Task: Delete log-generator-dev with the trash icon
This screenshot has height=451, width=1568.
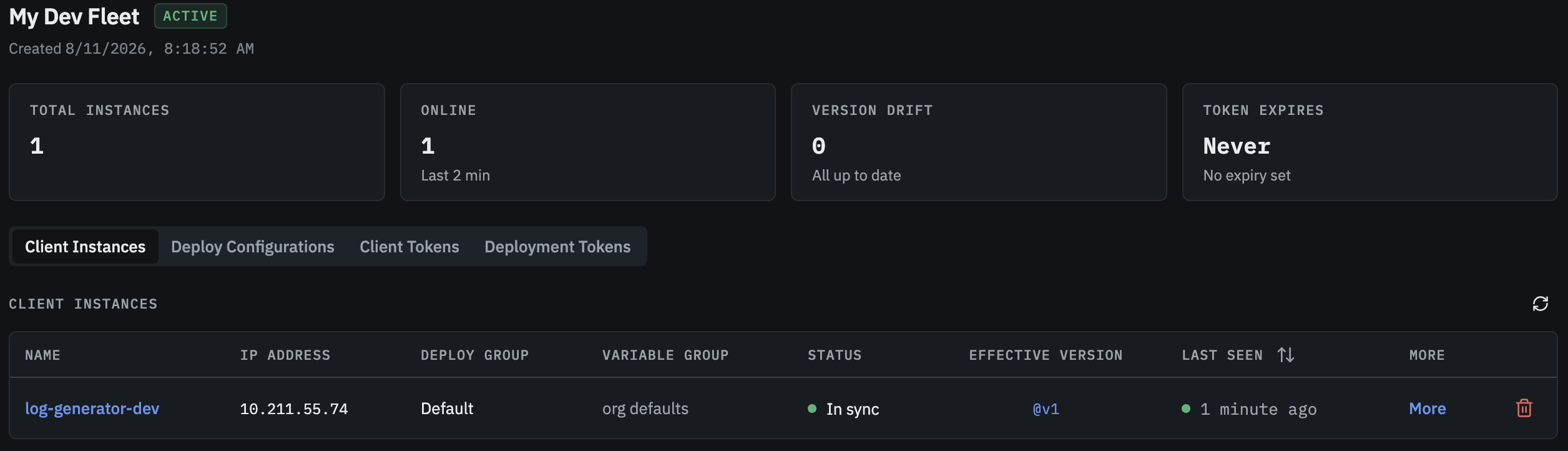Action: (1524, 408)
